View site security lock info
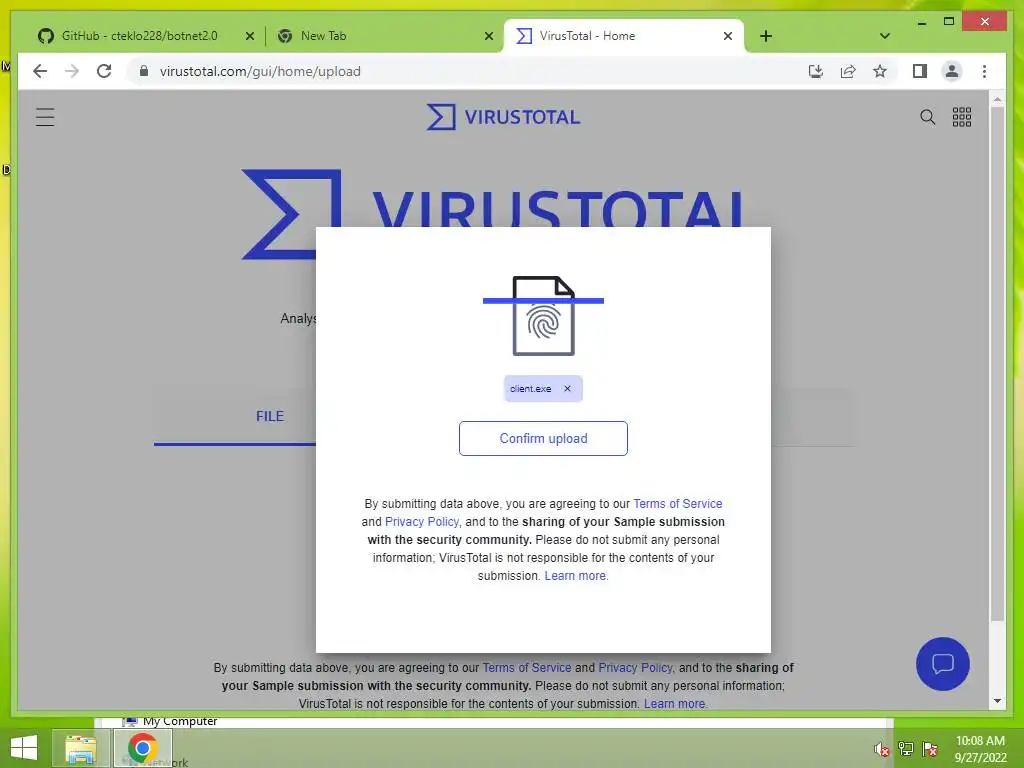Viewport: 1024px width, 768px height. (x=144, y=71)
